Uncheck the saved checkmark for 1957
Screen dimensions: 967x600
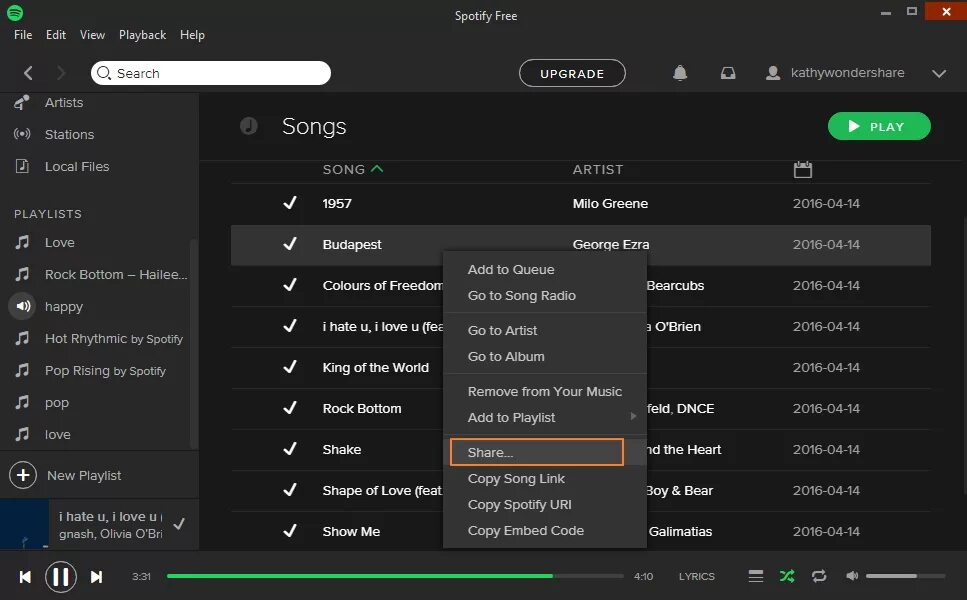point(290,203)
